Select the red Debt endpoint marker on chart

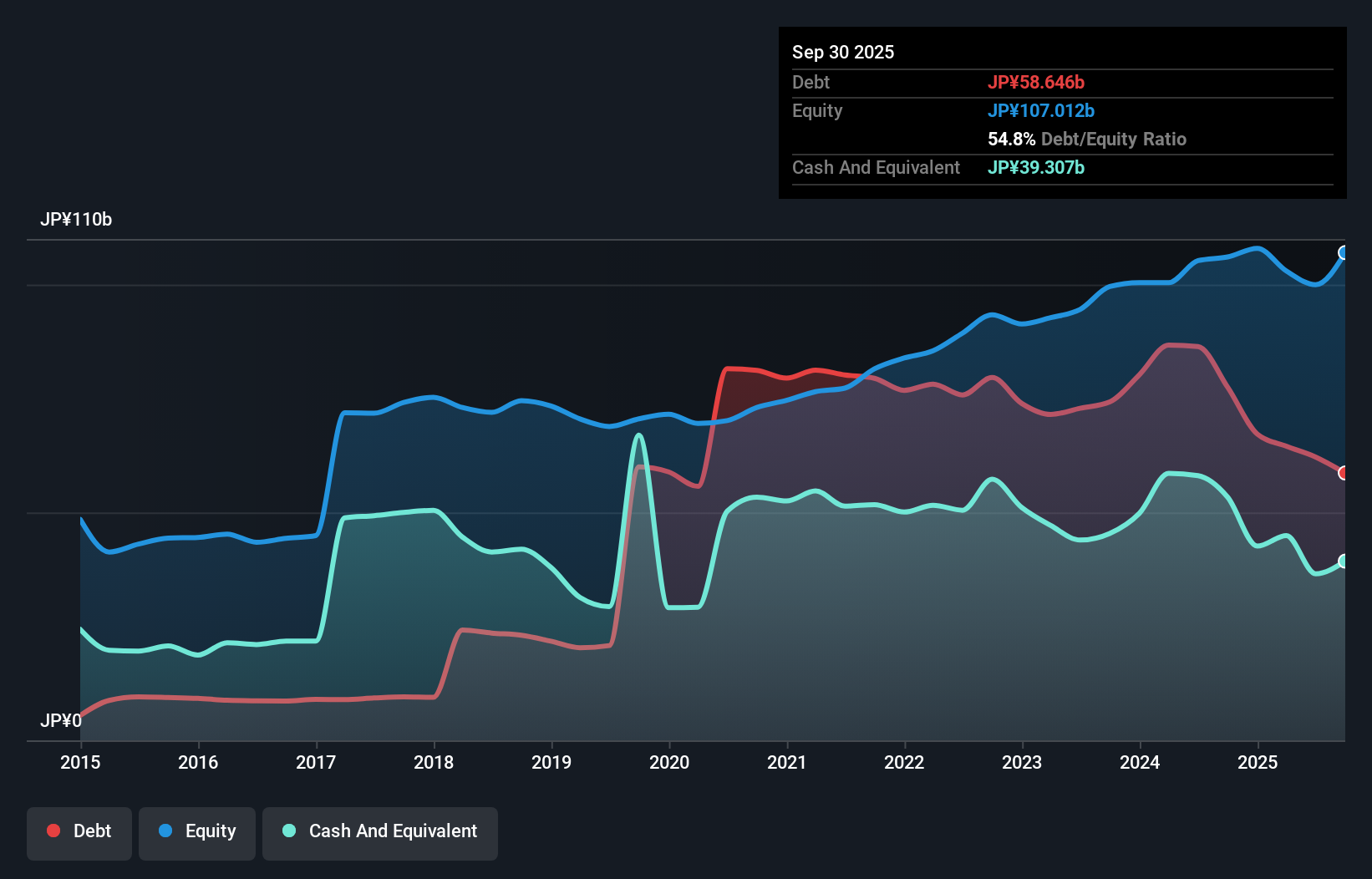[x=1344, y=472]
